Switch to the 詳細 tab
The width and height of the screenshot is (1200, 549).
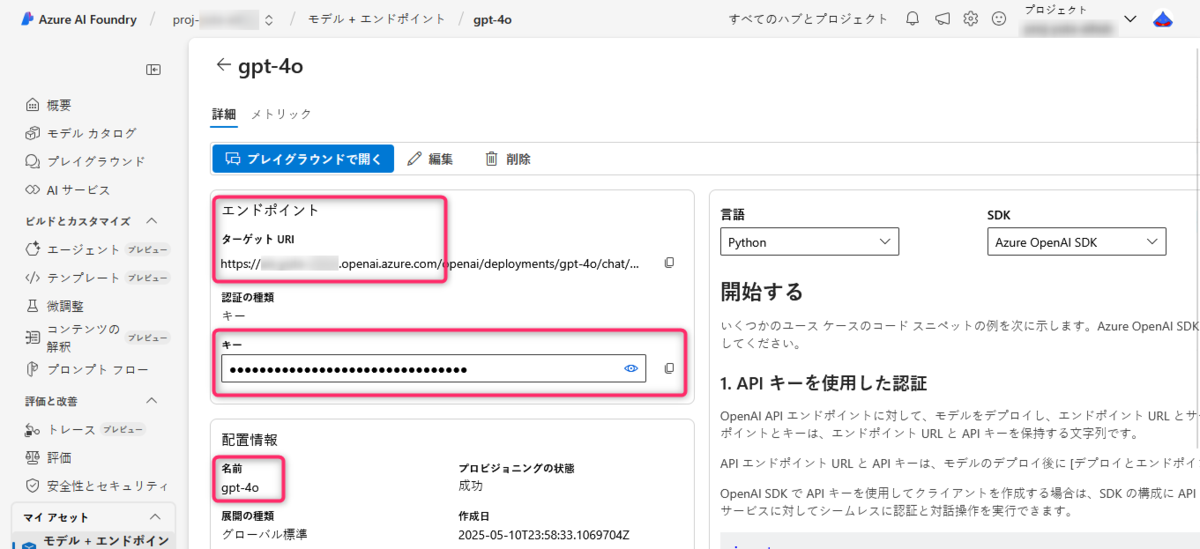point(224,114)
